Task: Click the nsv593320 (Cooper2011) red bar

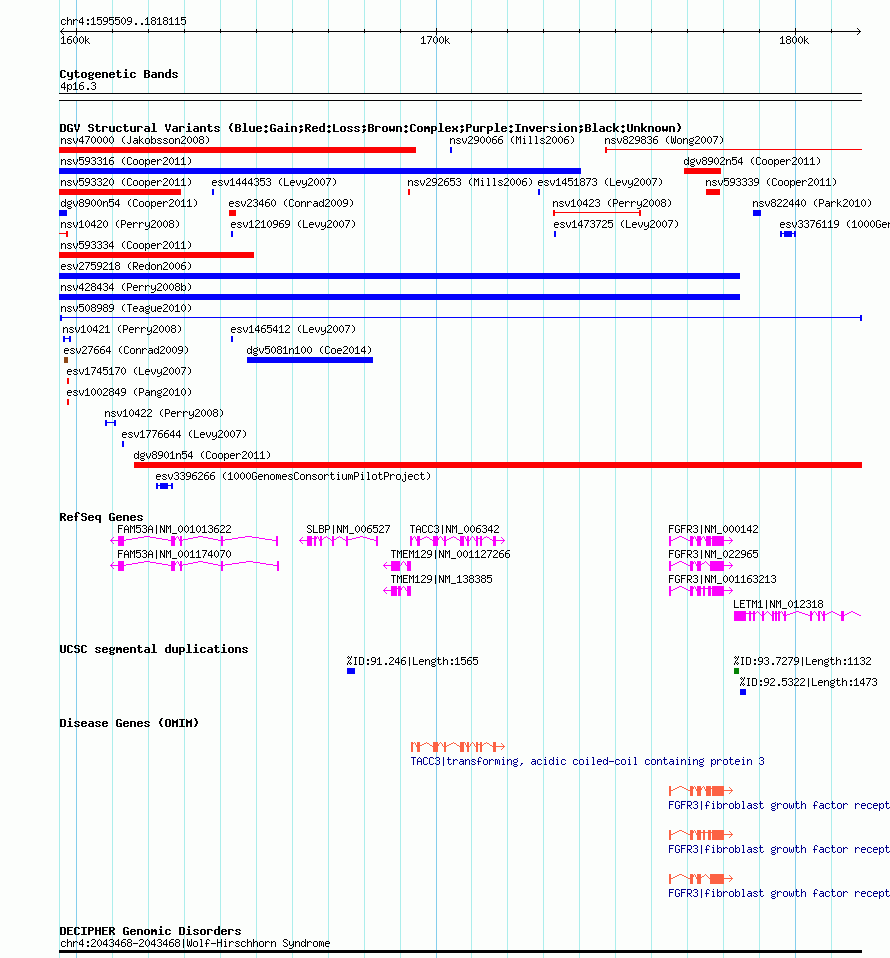Action: 120,192
